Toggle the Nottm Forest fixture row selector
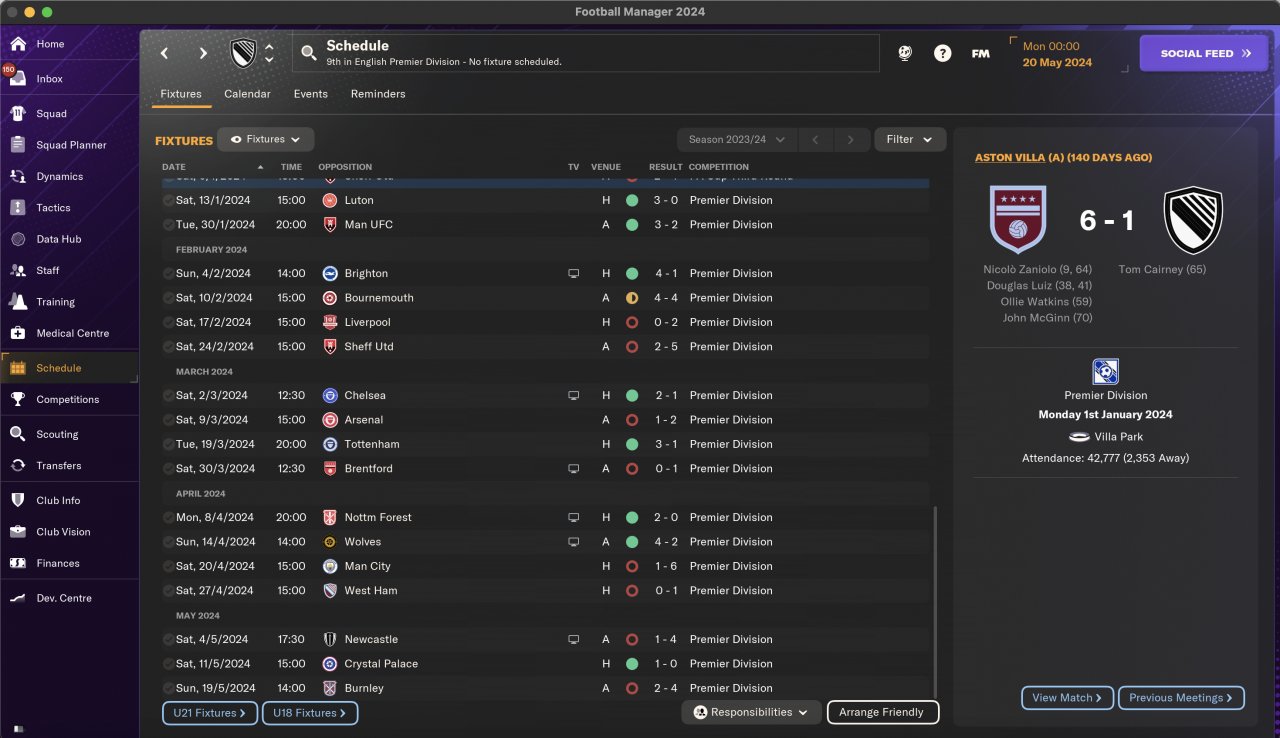1280x738 pixels. pyautogui.click(x=168, y=517)
